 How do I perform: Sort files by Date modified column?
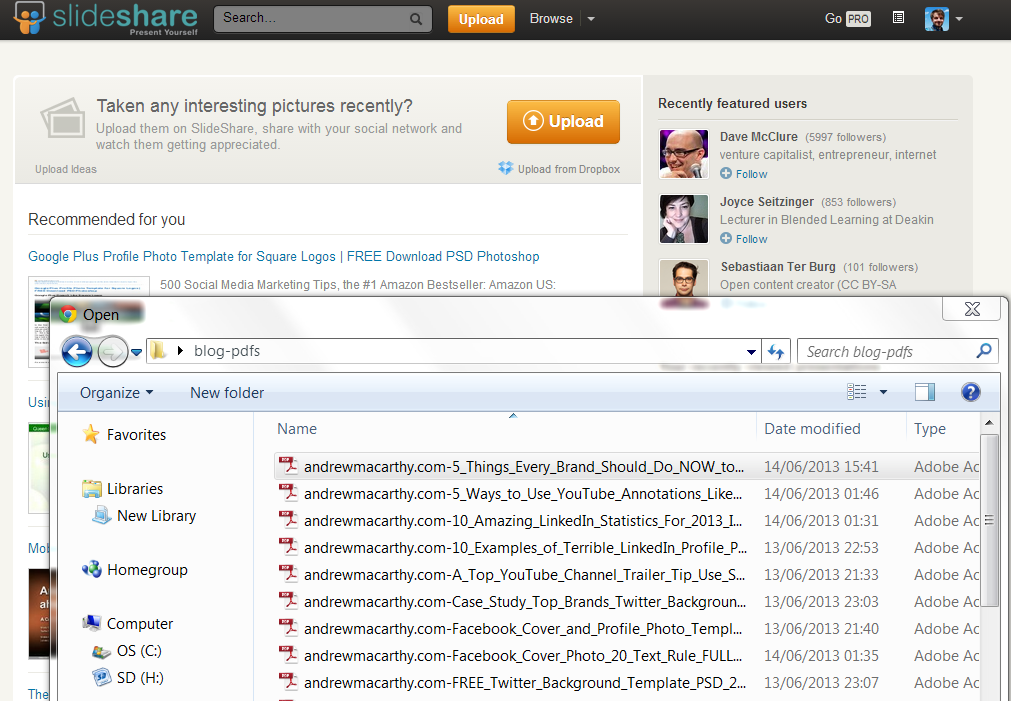point(831,428)
